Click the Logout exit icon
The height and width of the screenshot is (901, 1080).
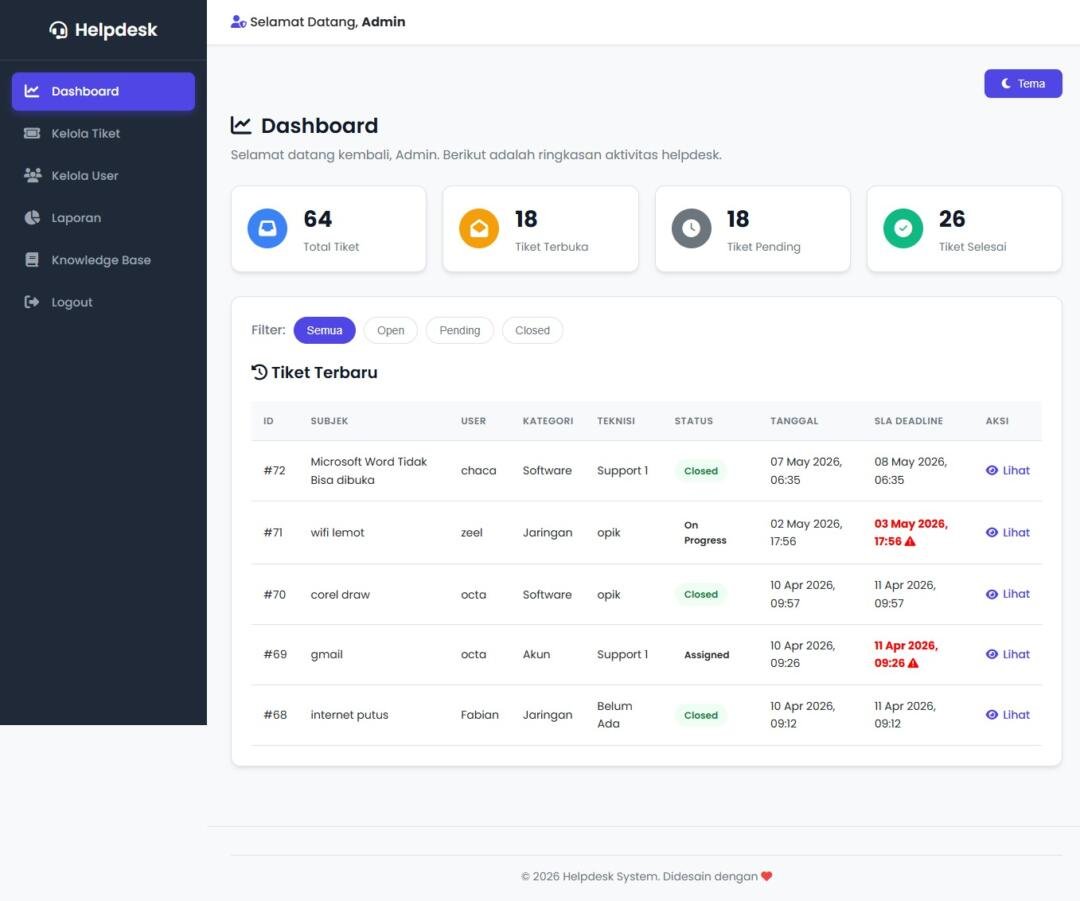(32, 302)
